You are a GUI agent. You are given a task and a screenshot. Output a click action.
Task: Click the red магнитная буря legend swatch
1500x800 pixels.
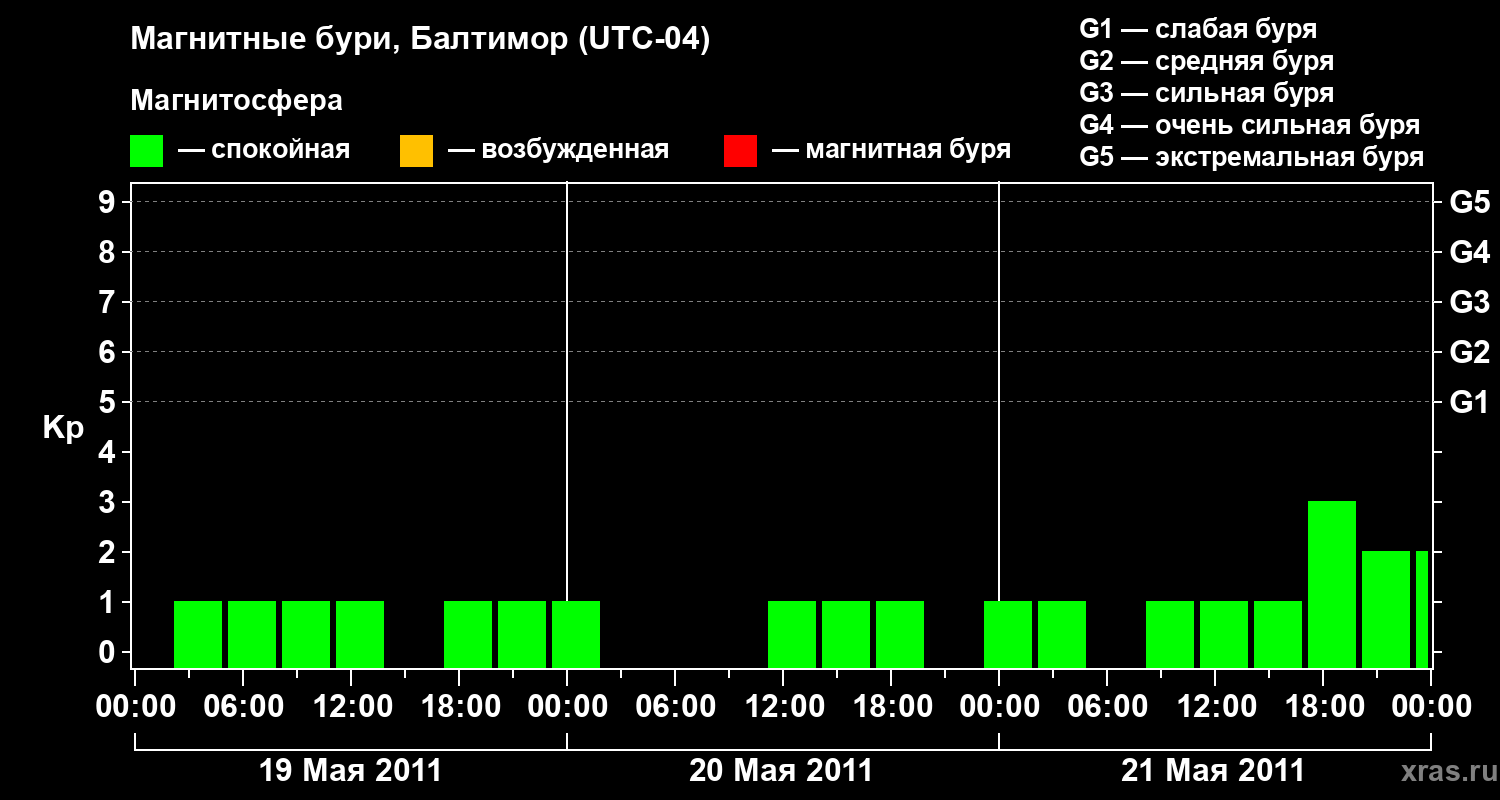coord(740,151)
